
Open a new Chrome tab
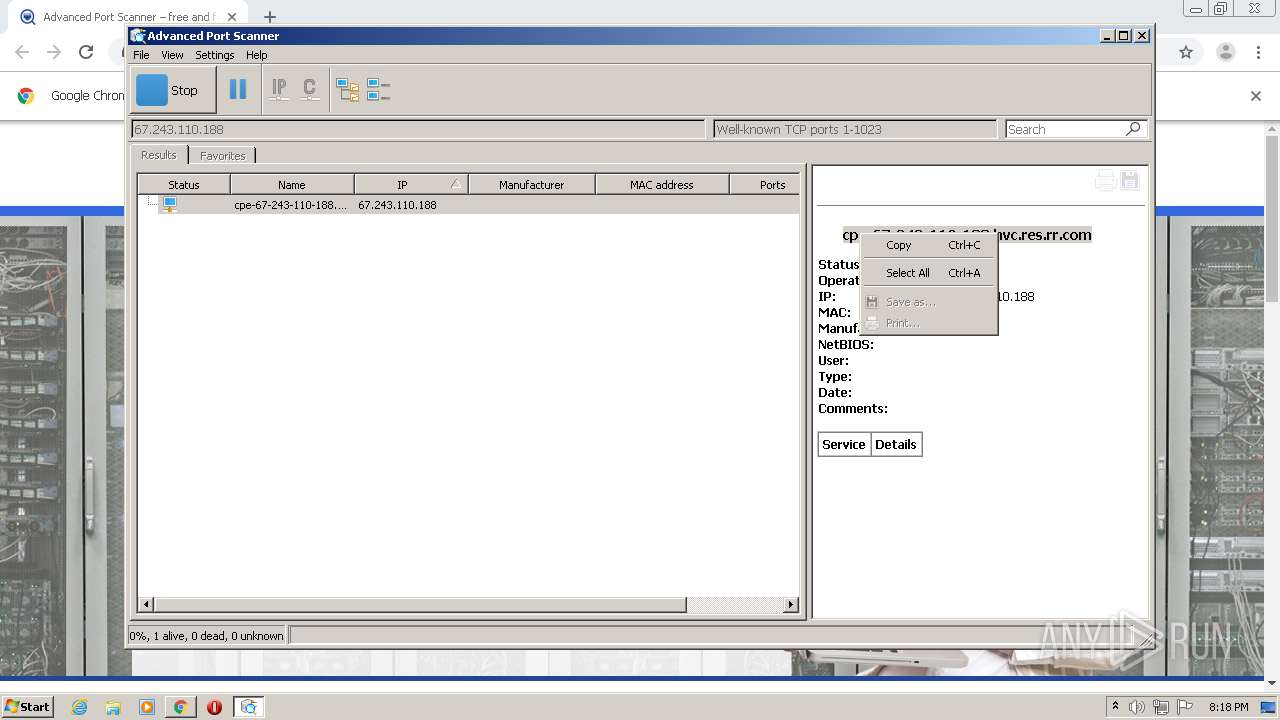270,17
